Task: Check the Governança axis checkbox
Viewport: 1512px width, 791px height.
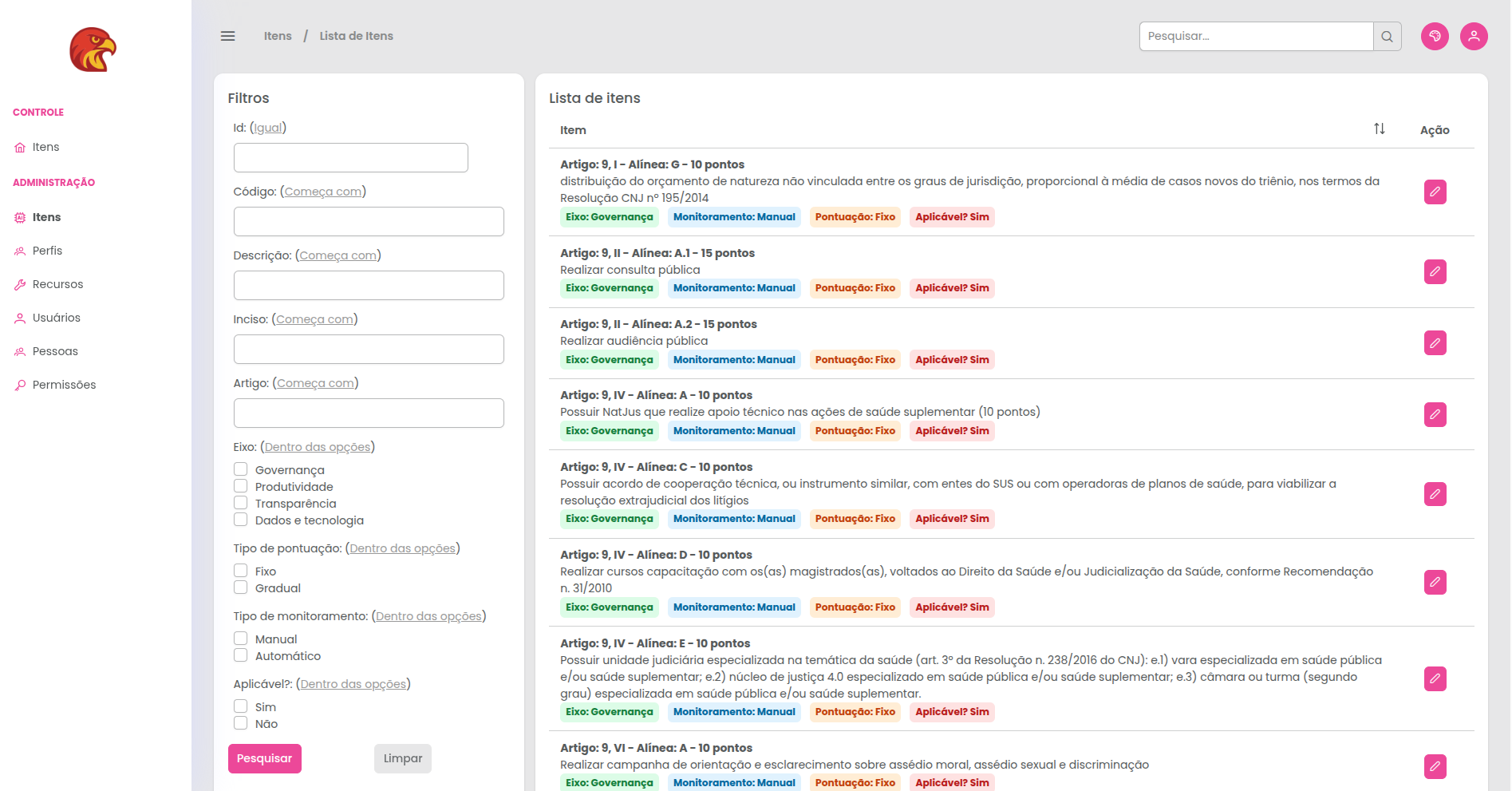Action: click(x=240, y=469)
